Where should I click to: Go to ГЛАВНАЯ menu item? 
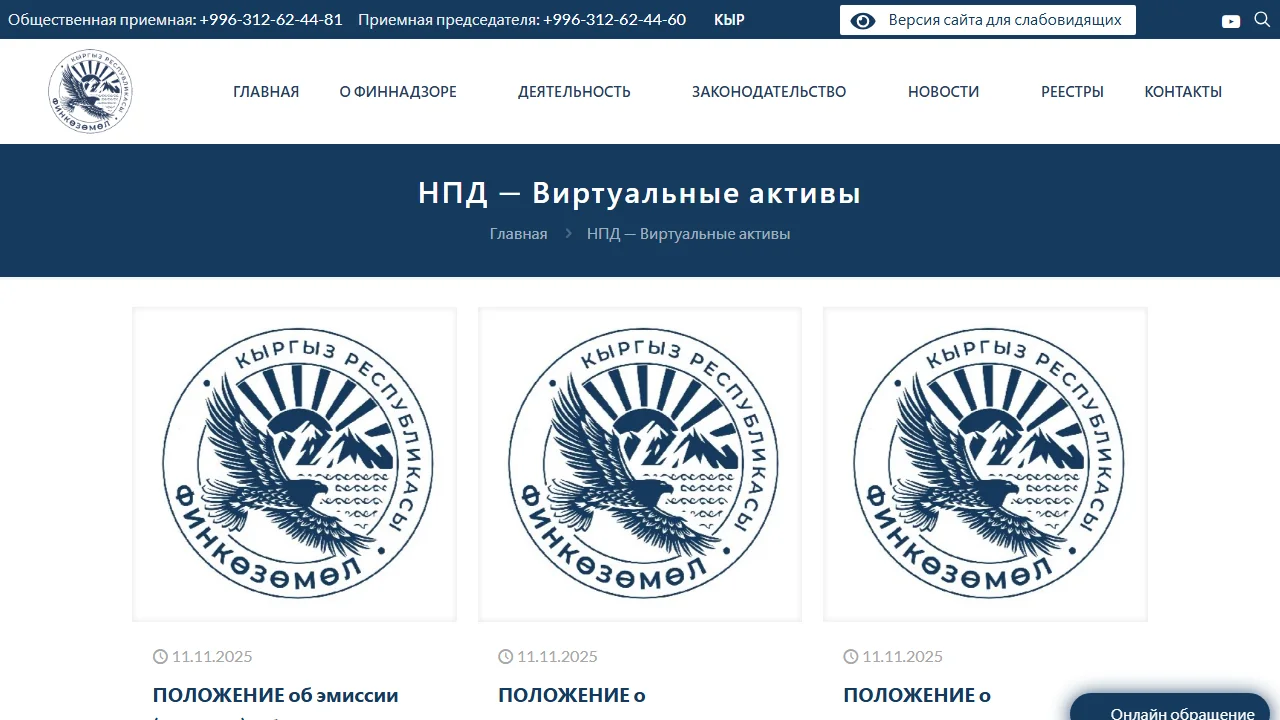266,92
